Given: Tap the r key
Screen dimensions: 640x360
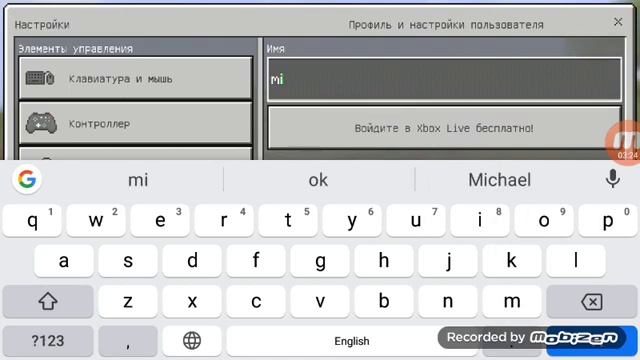Looking at the screenshot, I should (224, 220).
